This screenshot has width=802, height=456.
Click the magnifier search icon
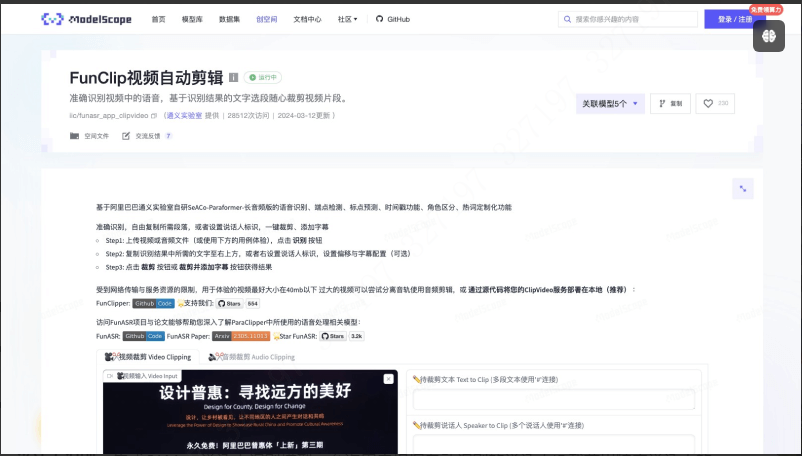click(567, 19)
